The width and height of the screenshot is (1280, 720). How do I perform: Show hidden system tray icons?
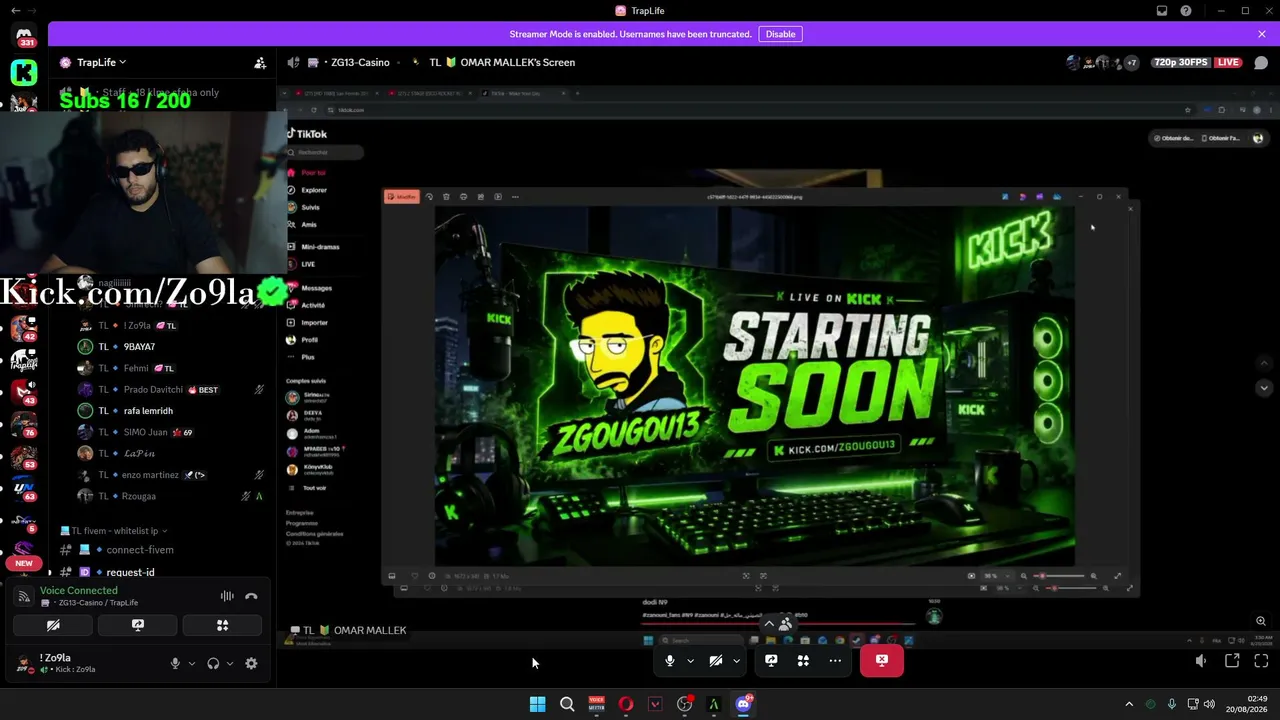1129,704
